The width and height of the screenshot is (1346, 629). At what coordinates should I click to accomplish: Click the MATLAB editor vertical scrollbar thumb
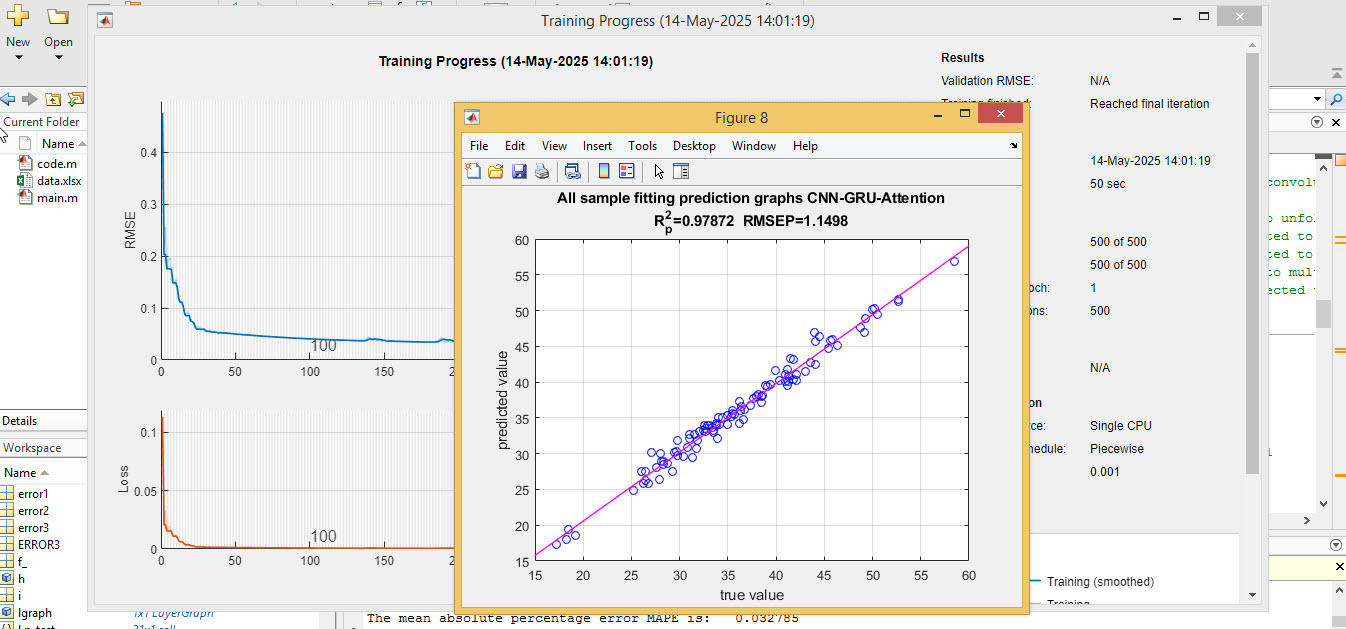click(x=1323, y=313)
